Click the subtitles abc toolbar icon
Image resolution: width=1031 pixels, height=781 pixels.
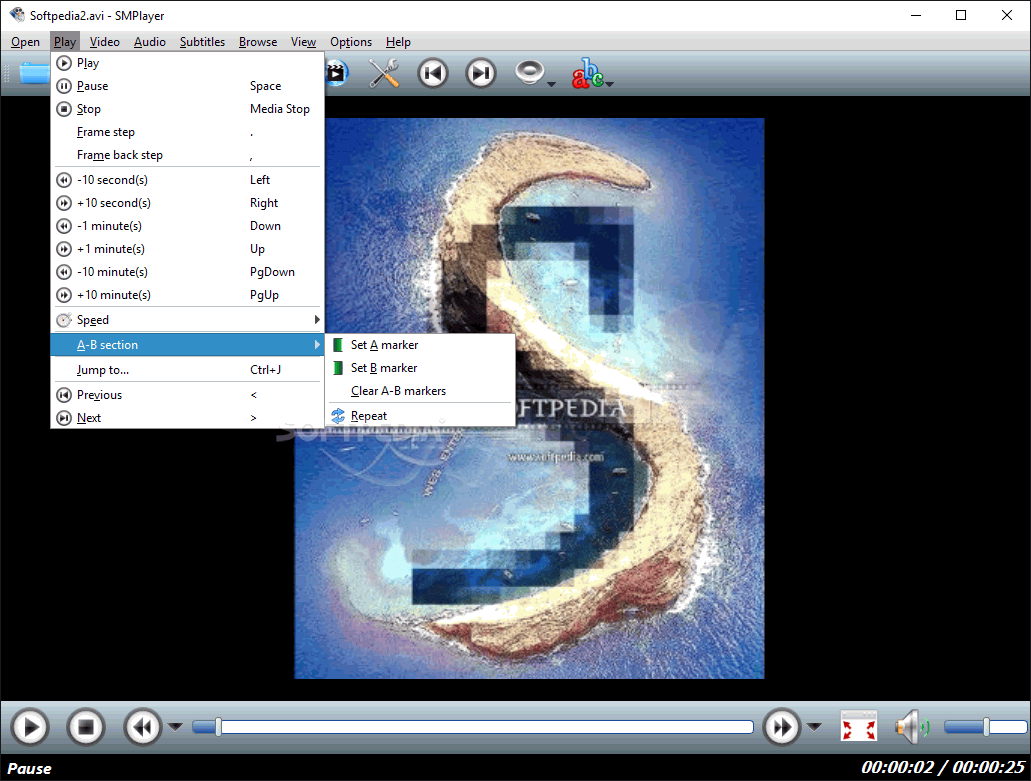pyautogui.click(x=587, y=73)
